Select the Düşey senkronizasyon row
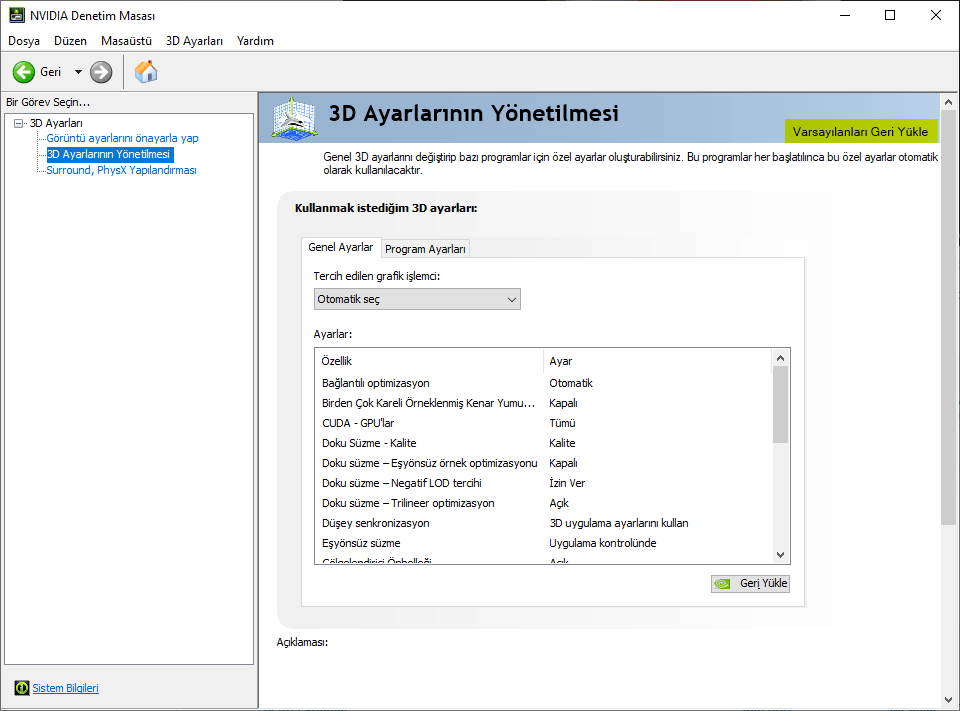Viewport: 960px width, 711px height. 543,524
